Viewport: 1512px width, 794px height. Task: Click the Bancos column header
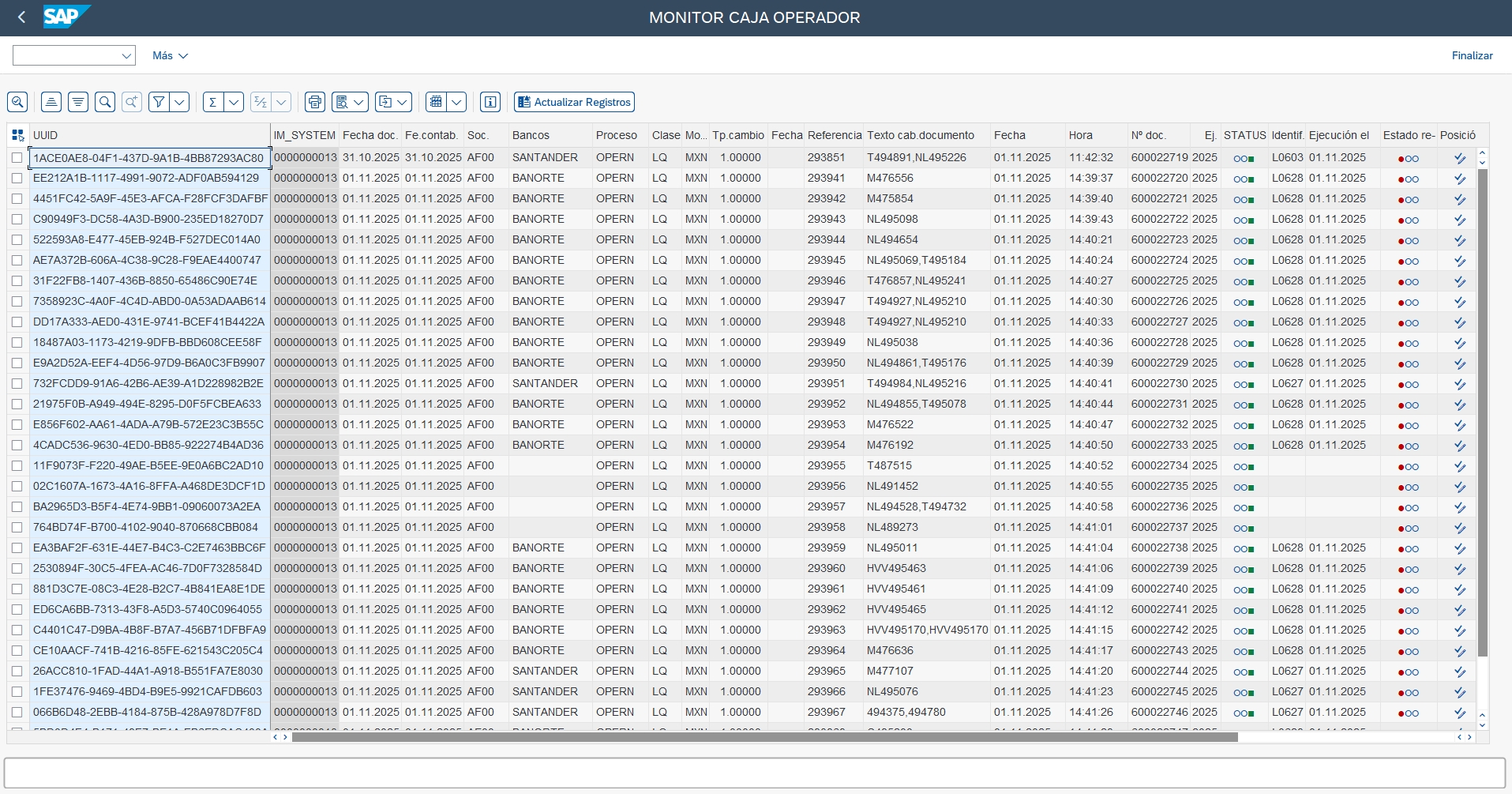click(x=531, y=135)
